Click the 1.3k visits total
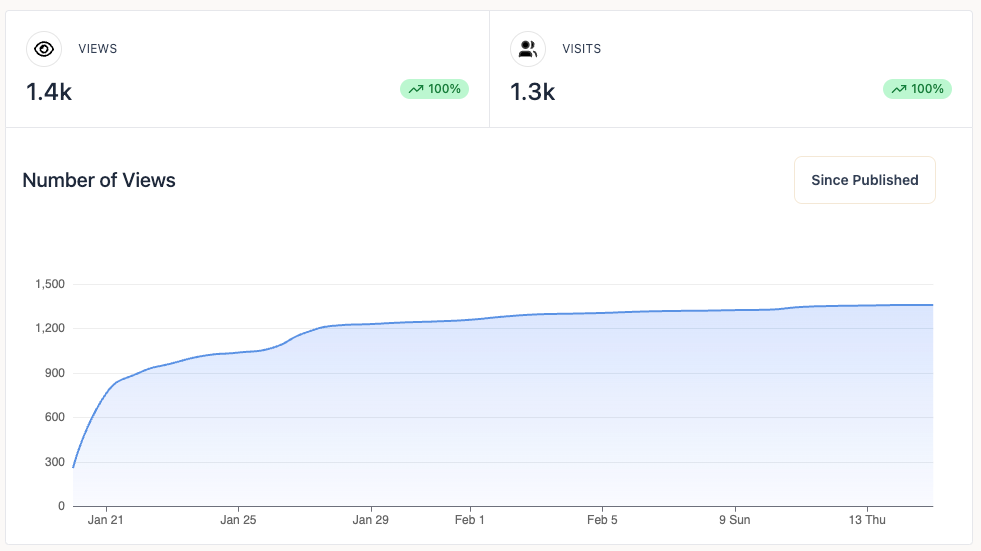The width and height of the screenshot is (981, 551). point(532,92)
